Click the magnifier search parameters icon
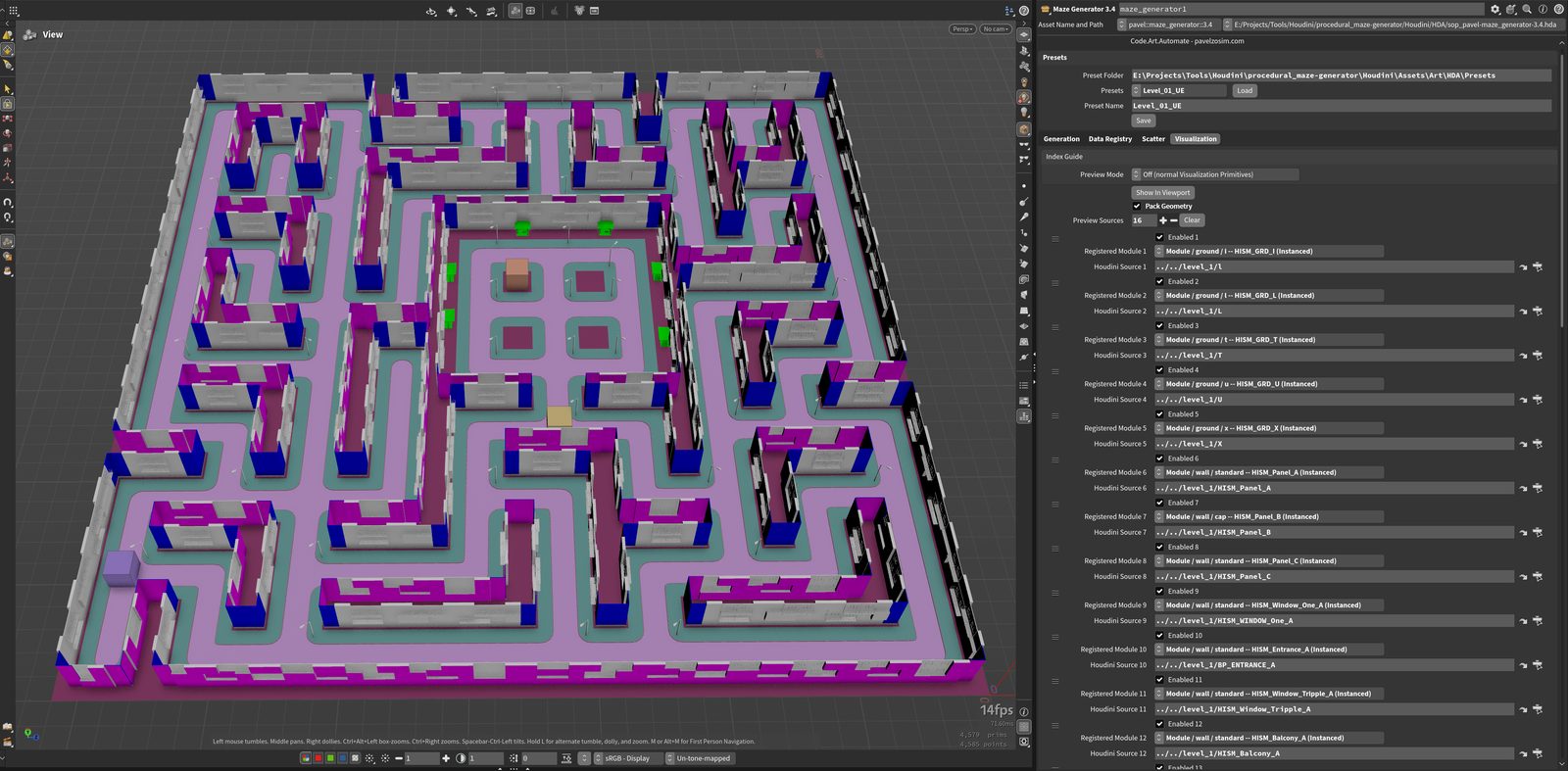 1527,9
